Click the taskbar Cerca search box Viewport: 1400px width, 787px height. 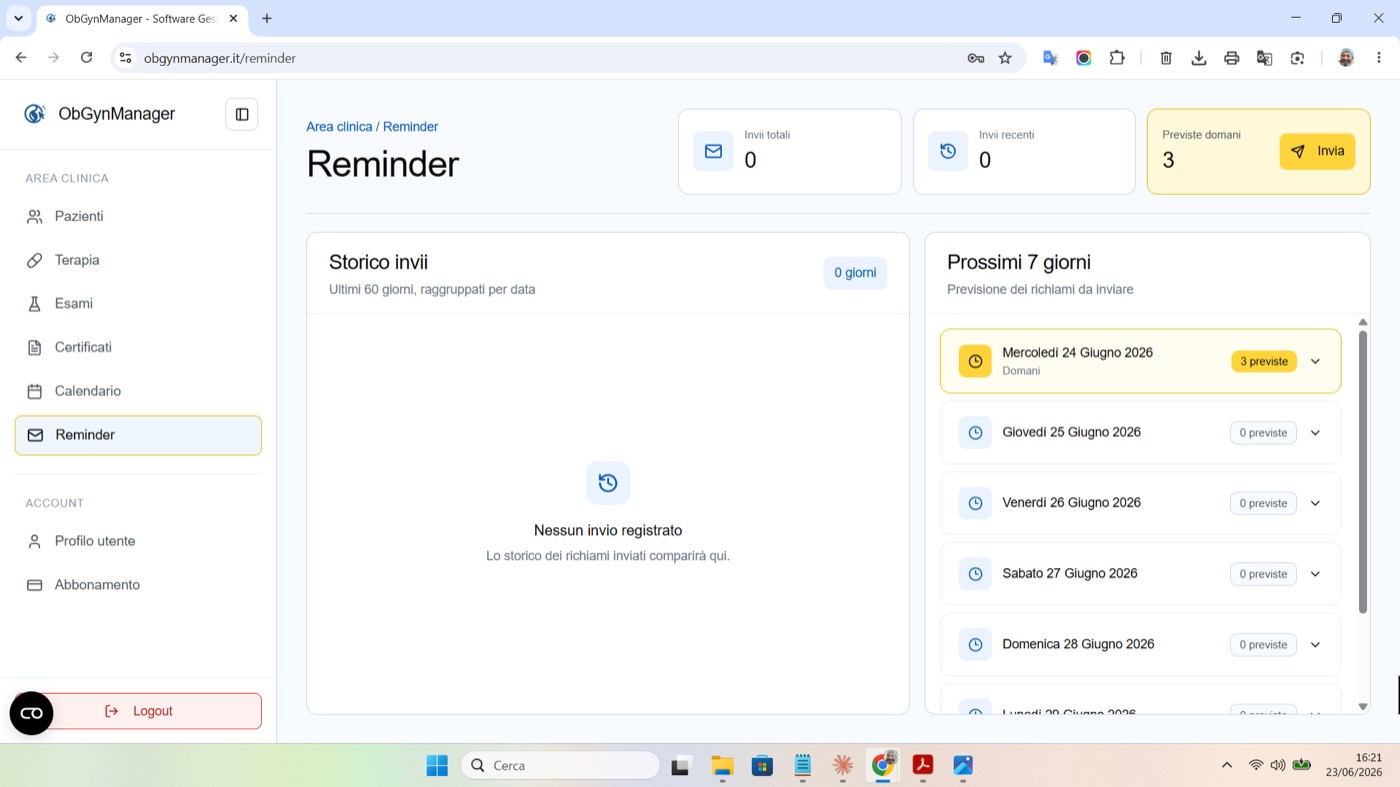pos(560,766)
